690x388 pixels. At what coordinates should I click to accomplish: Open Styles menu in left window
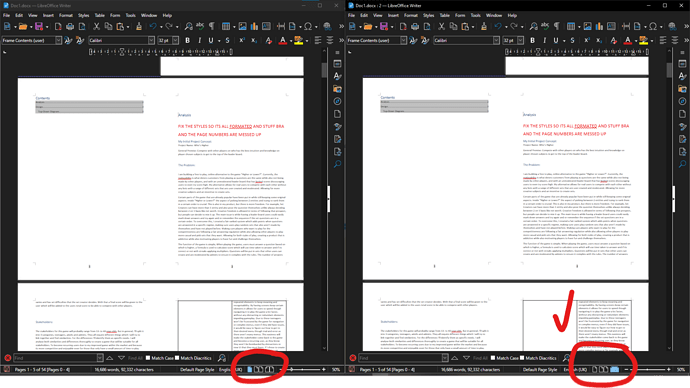(x=84, y=15)
